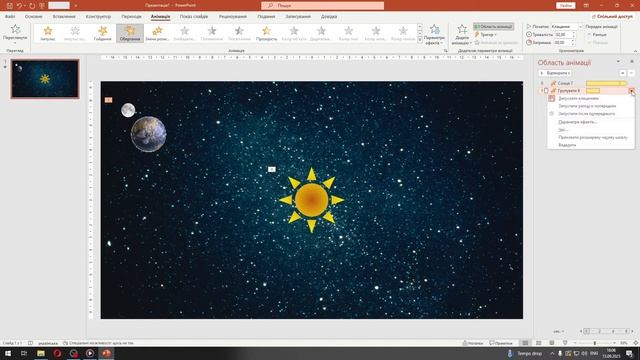This screenshot has height=360, width=640.
Task: Click Додати анімацію add animation icon
Action: 462,34
